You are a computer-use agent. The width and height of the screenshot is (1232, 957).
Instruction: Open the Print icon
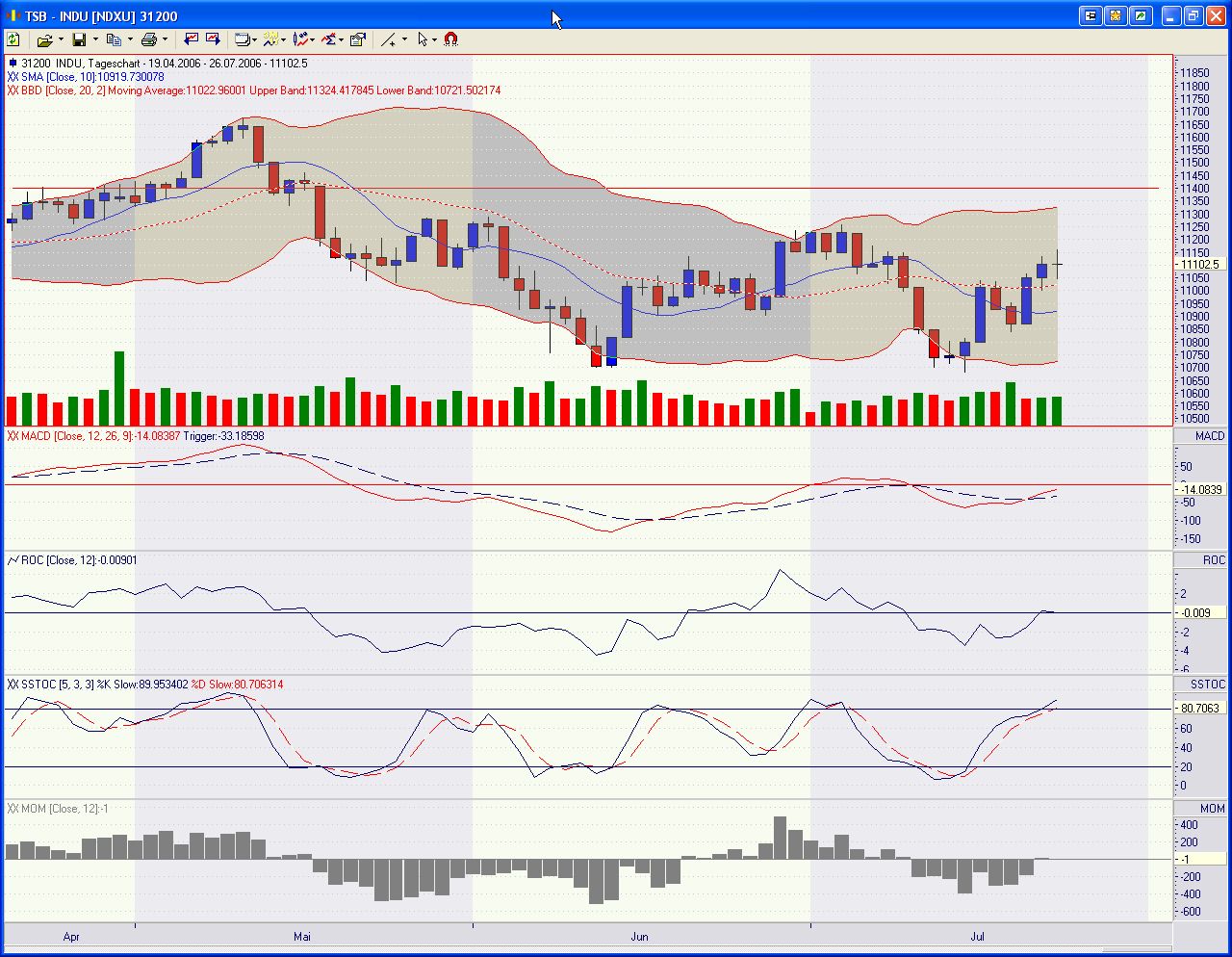(151, 39)
